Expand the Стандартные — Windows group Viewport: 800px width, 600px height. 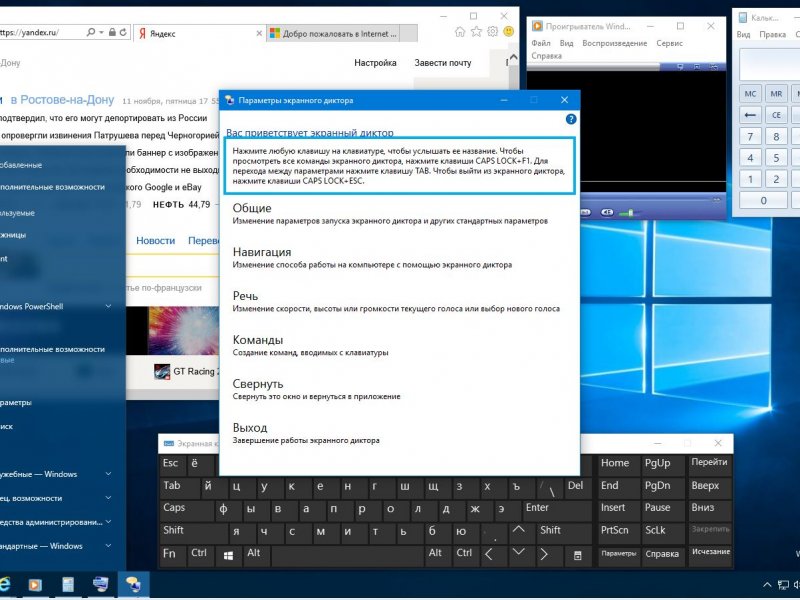coord(108,546)
